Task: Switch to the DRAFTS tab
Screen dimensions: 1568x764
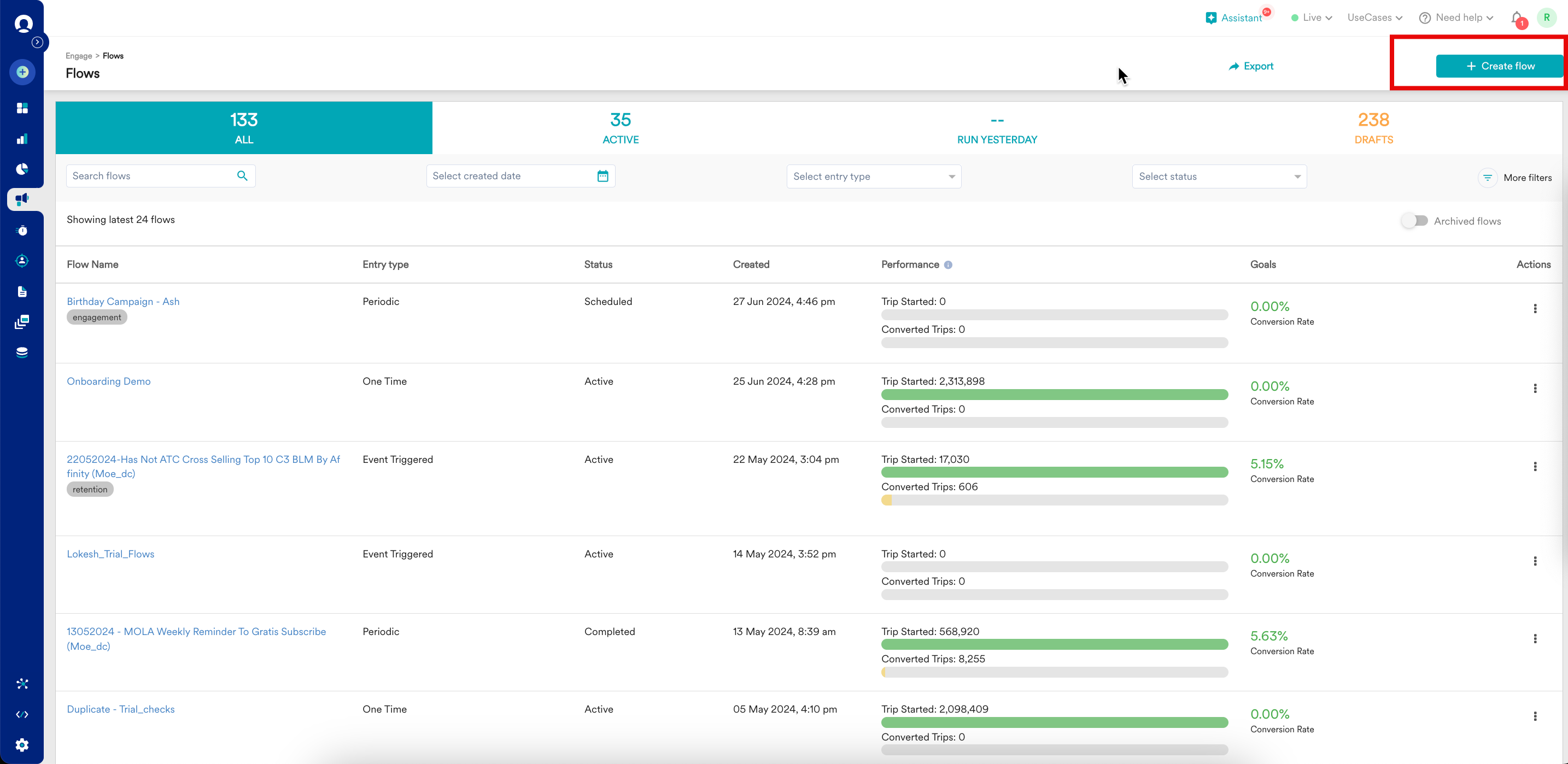Action: tap(1373, 128)
